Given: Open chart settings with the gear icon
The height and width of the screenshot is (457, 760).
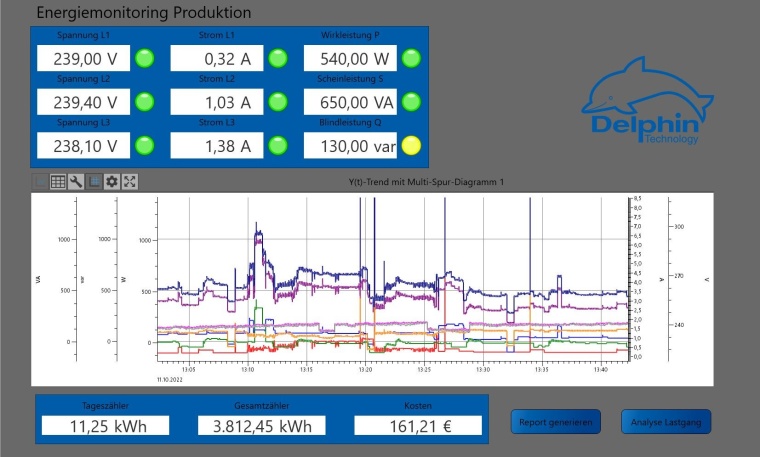Looking at the screenshot, I should tap(112, 182).
